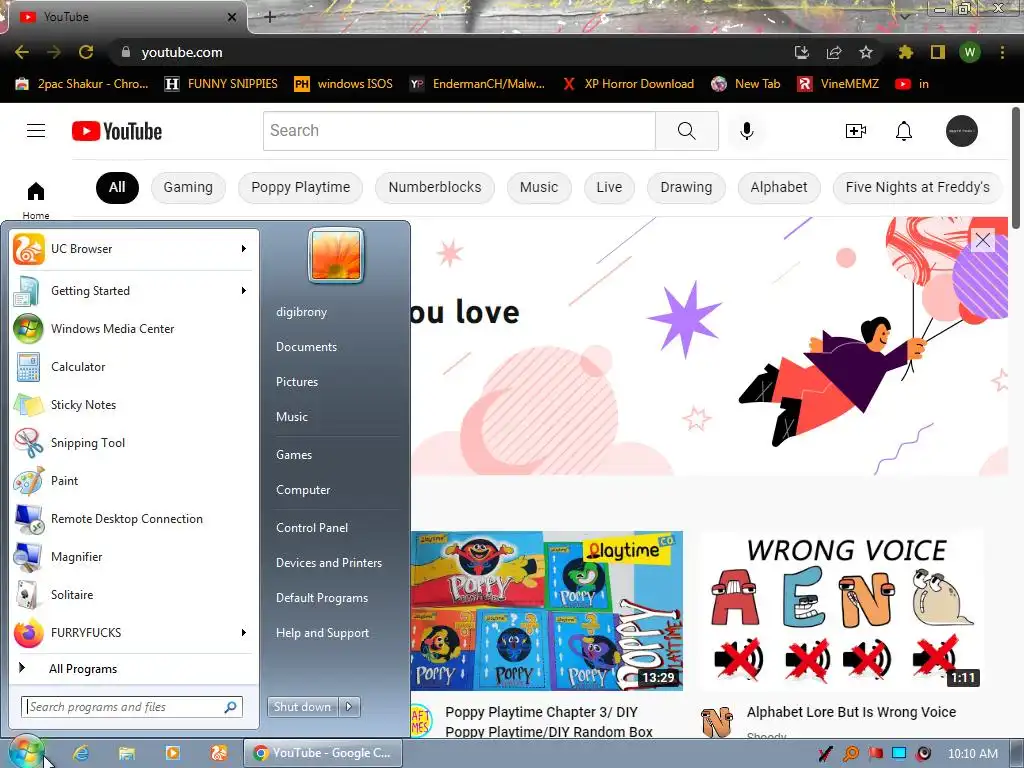Open Chrome three-dot menu
Viewport: 1024px width, 768px height.
1002,52
